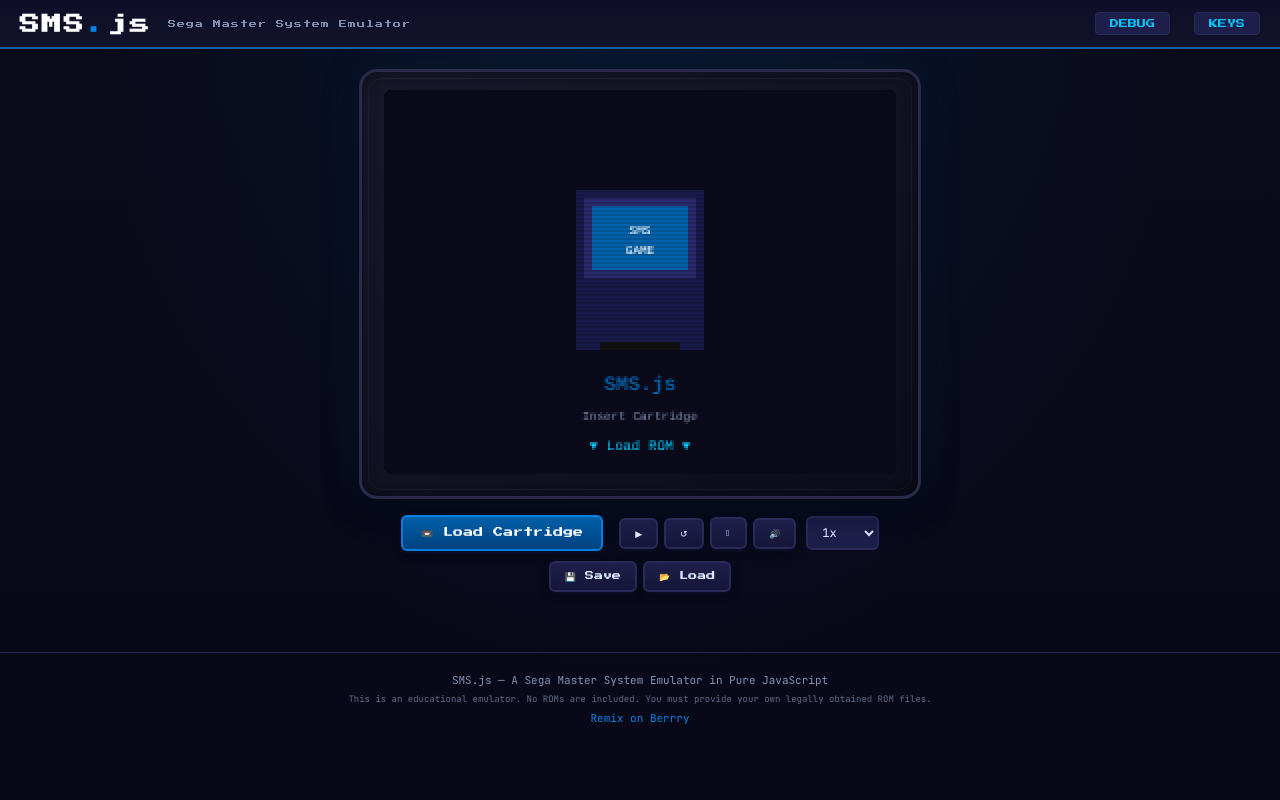Toggle the DEBUG panel
Image resolution: width=1280 pixels, height=800 pixels.
coord(1131,24)
